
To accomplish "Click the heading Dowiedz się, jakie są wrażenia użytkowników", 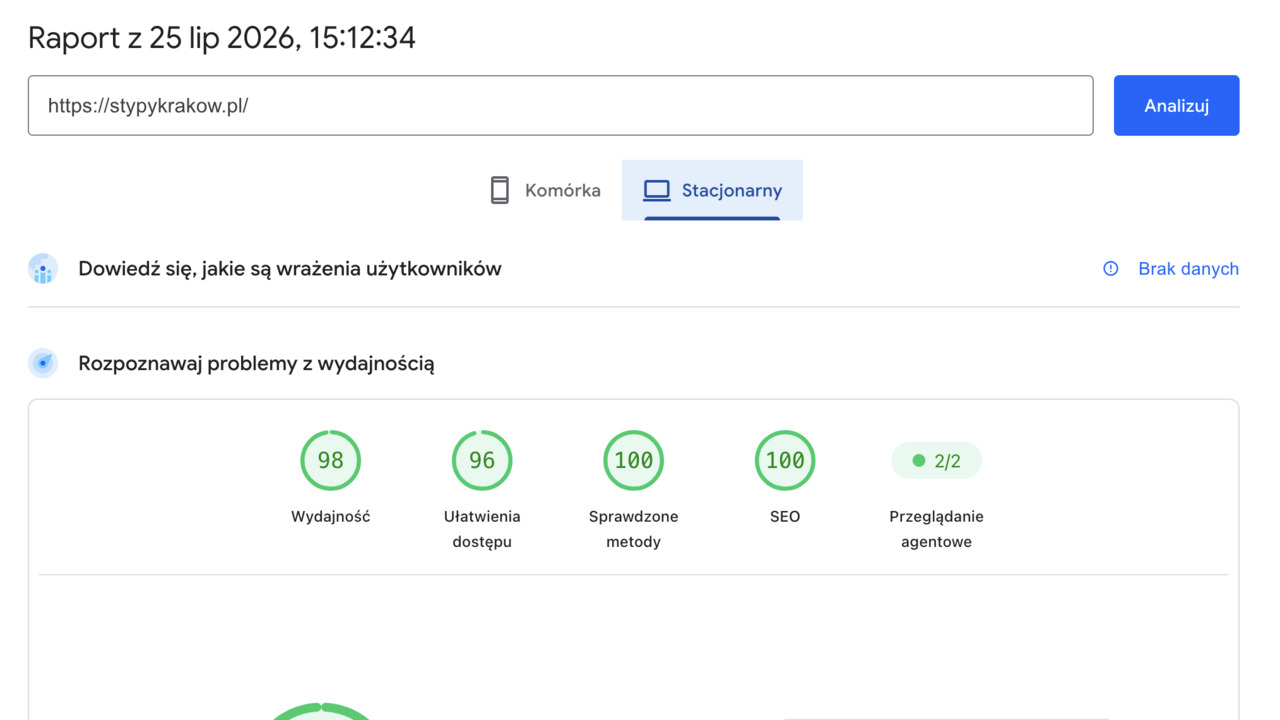I will (290, 268).
